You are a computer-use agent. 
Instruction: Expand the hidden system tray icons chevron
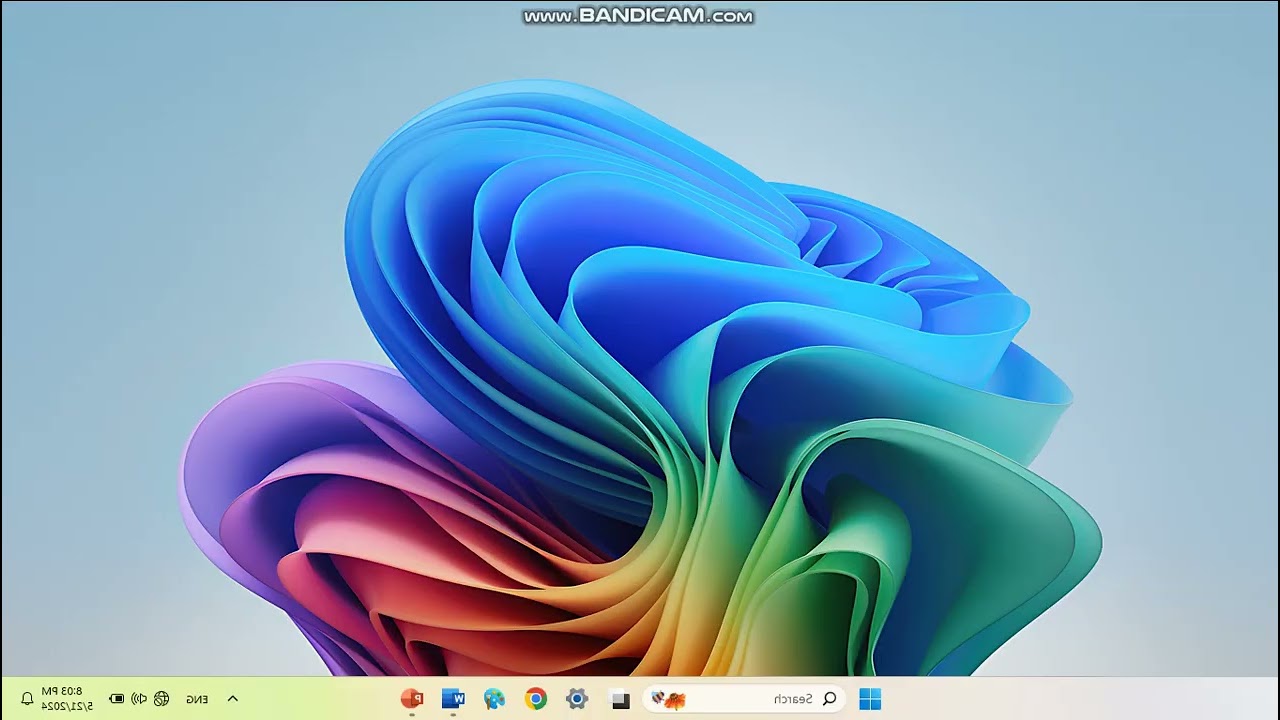pos(233,699)
